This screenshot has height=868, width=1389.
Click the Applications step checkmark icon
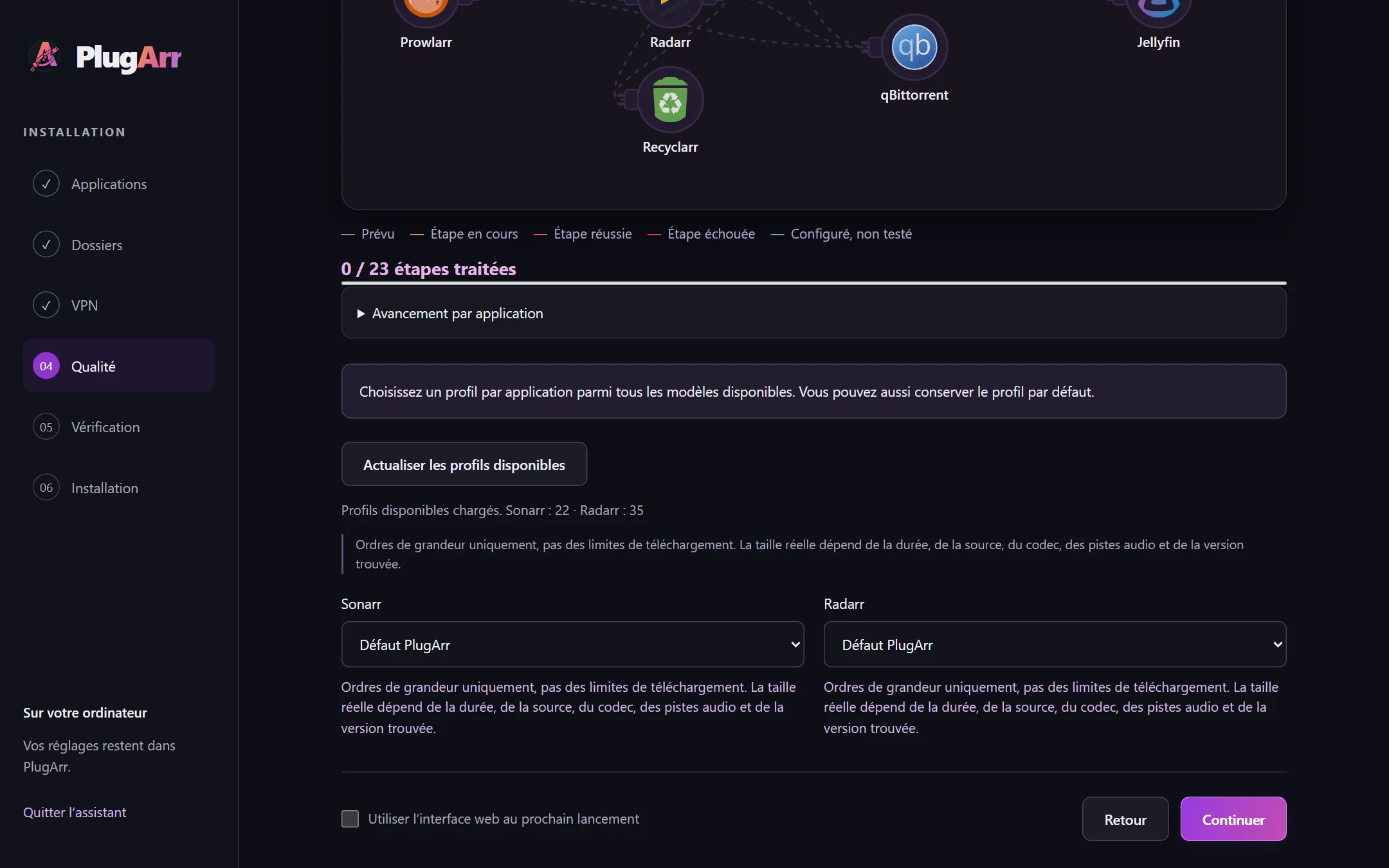[x=46, y=184]
